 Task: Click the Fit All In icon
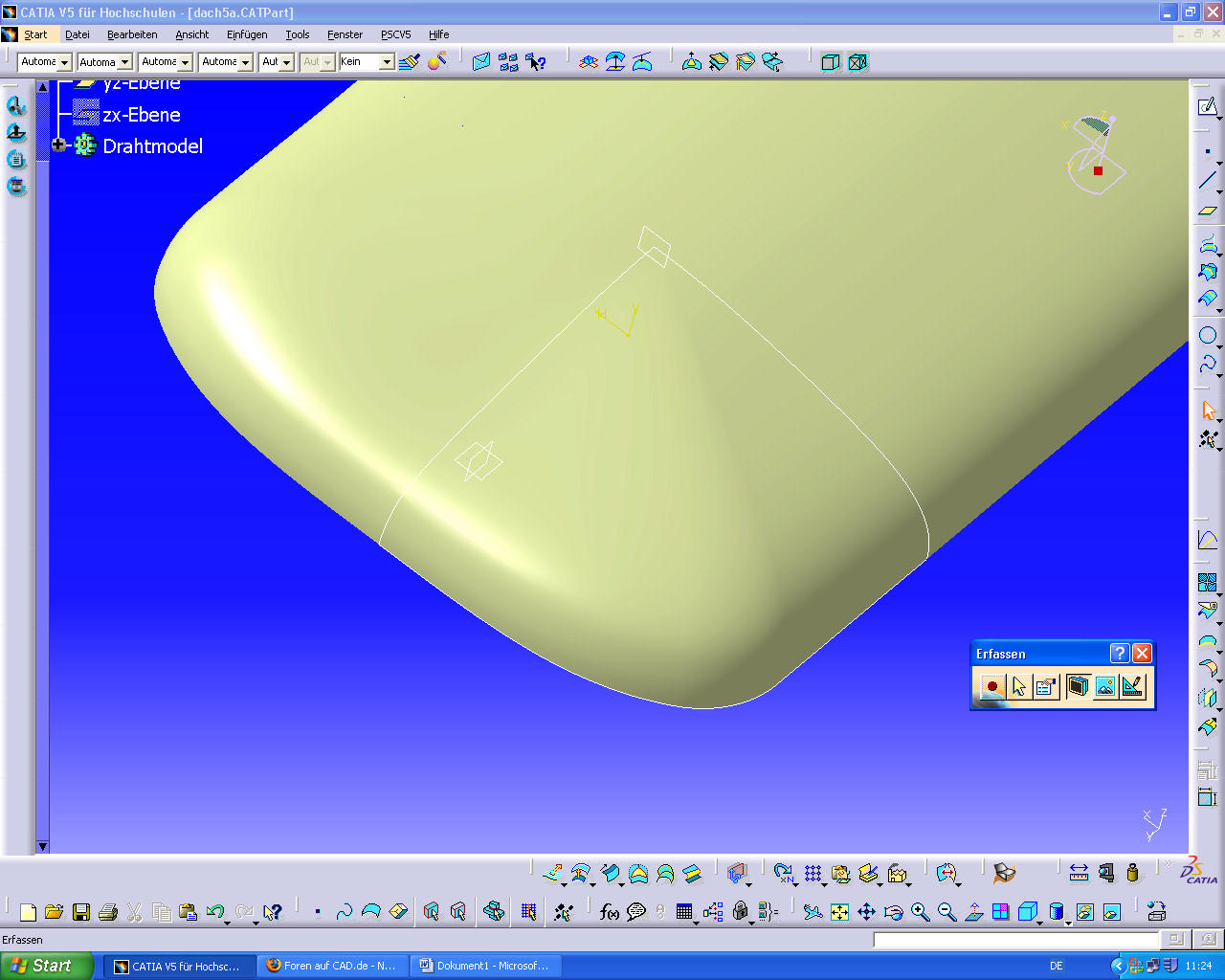[839, 912]
